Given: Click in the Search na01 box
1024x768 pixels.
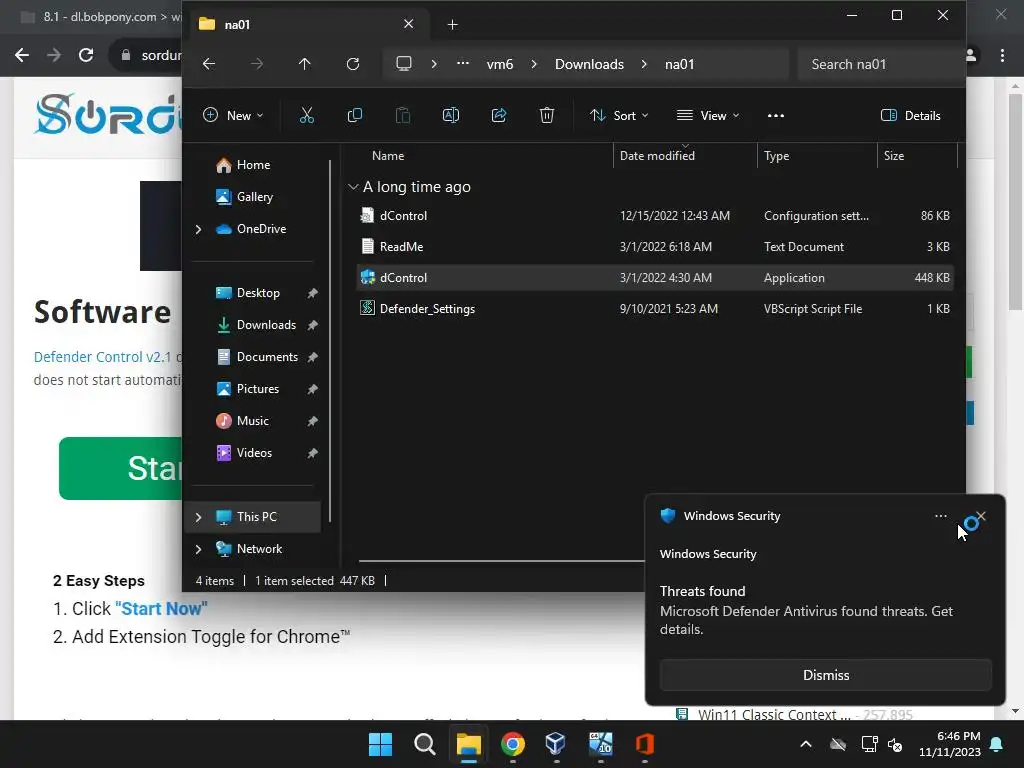Looking at the screenshot, I should tap(879, 64).
